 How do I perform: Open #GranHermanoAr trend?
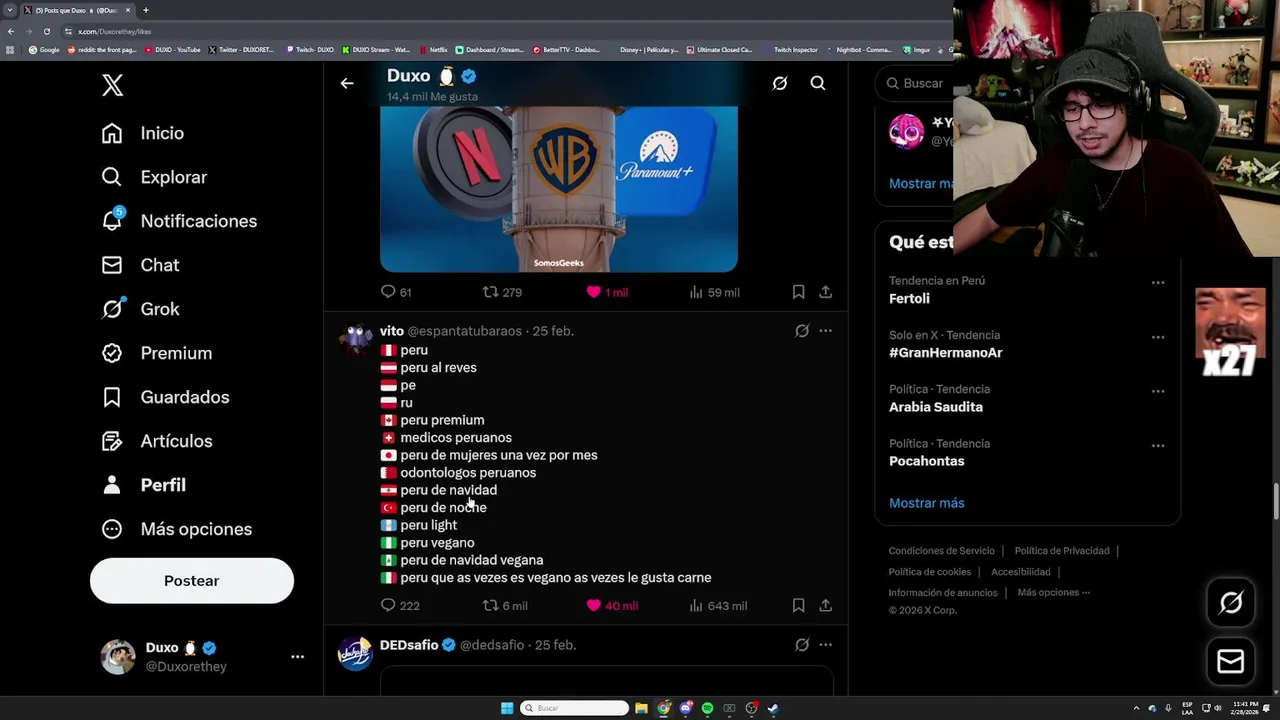(x=945, y=353)
